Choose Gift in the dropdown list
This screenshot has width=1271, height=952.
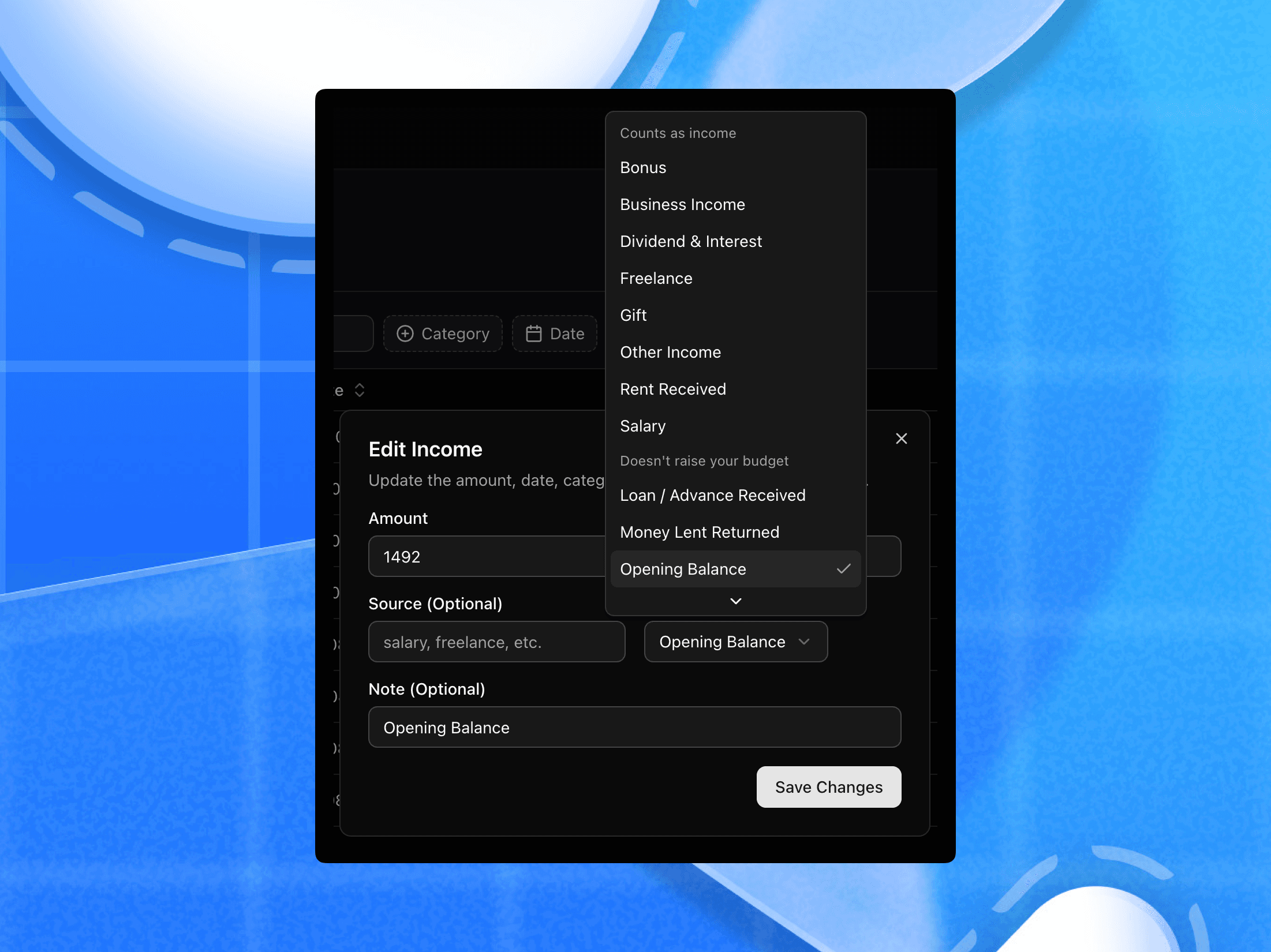pos(735,315)
